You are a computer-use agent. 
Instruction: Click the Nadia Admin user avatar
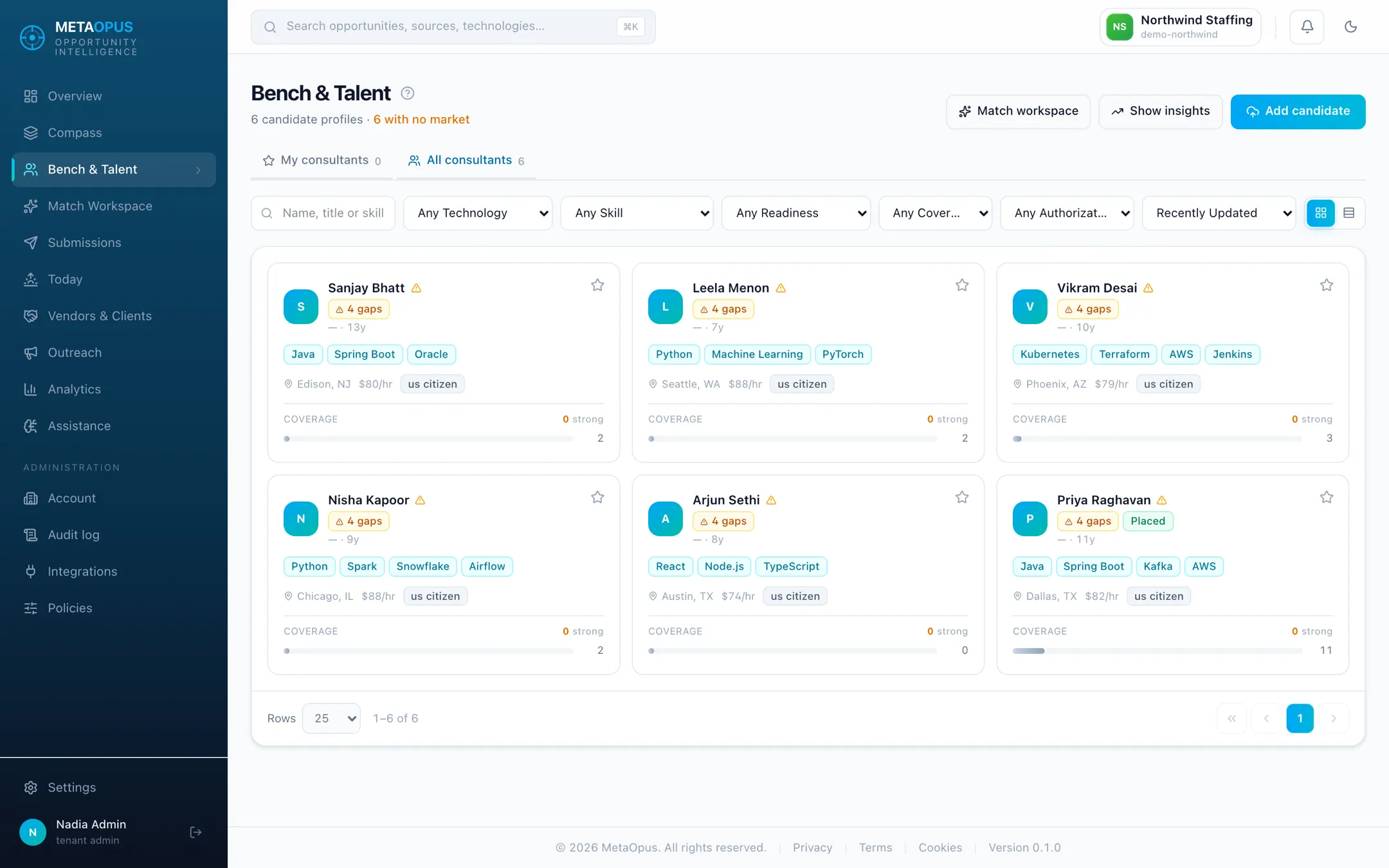point(33,833)
